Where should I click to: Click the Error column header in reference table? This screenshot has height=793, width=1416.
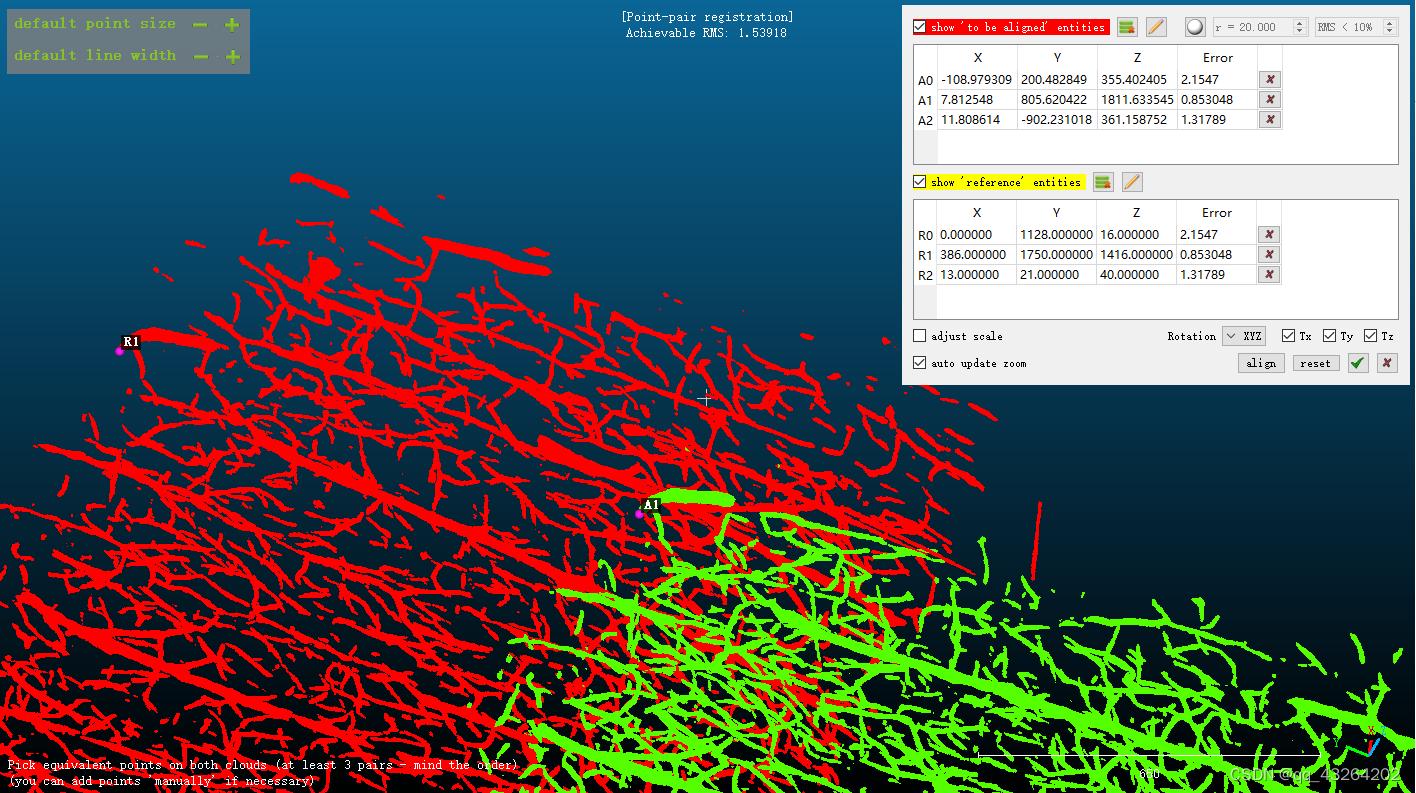click(1217, 213)
